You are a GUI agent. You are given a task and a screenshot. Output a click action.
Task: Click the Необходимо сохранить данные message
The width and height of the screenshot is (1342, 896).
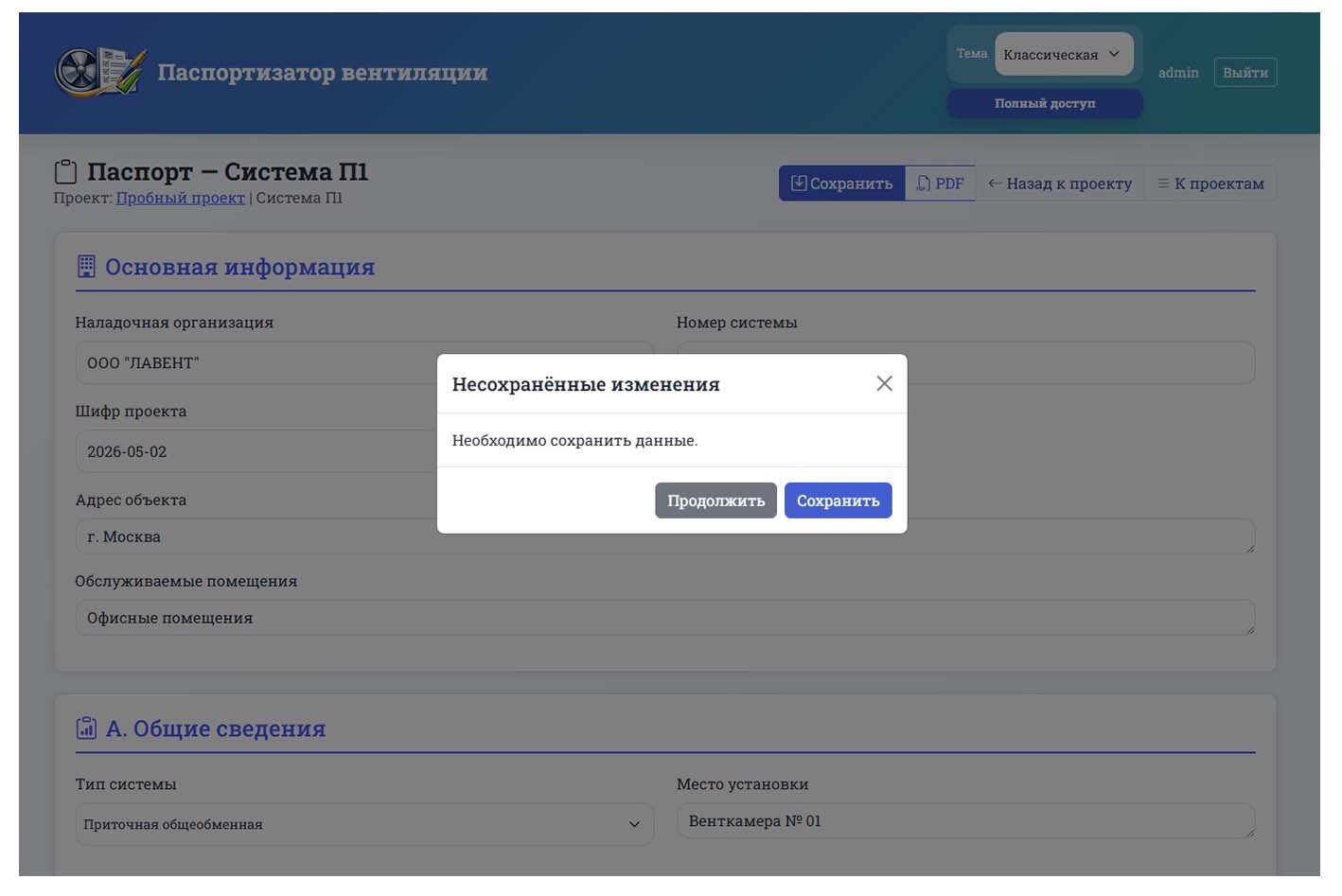coord(574,441)
